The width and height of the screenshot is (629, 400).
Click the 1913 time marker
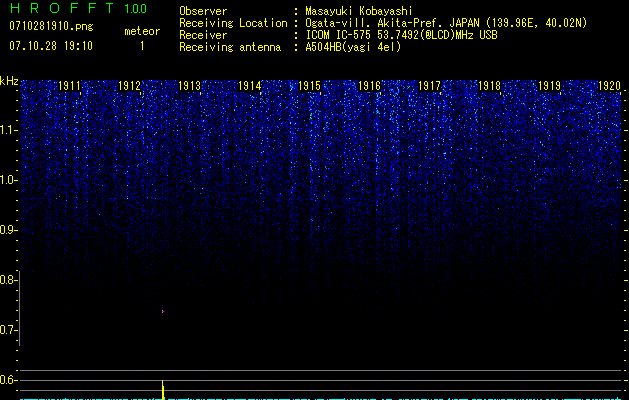(x=189, y=86)
